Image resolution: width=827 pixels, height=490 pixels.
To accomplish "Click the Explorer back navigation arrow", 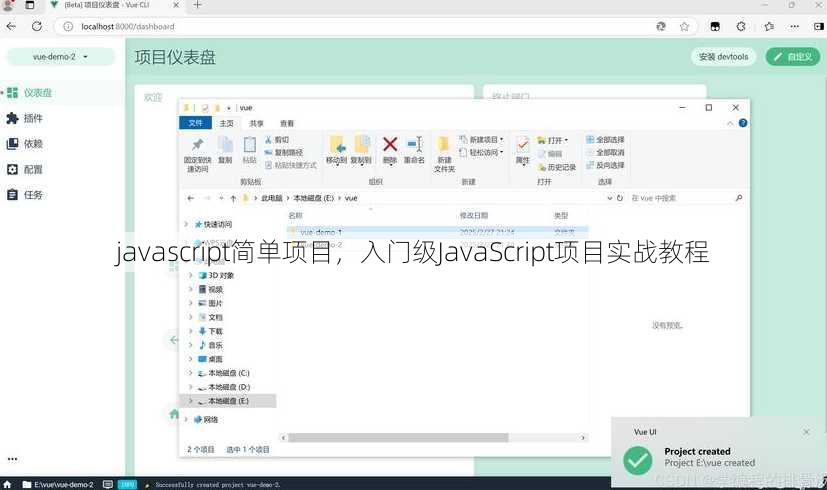I will point(191,198).
